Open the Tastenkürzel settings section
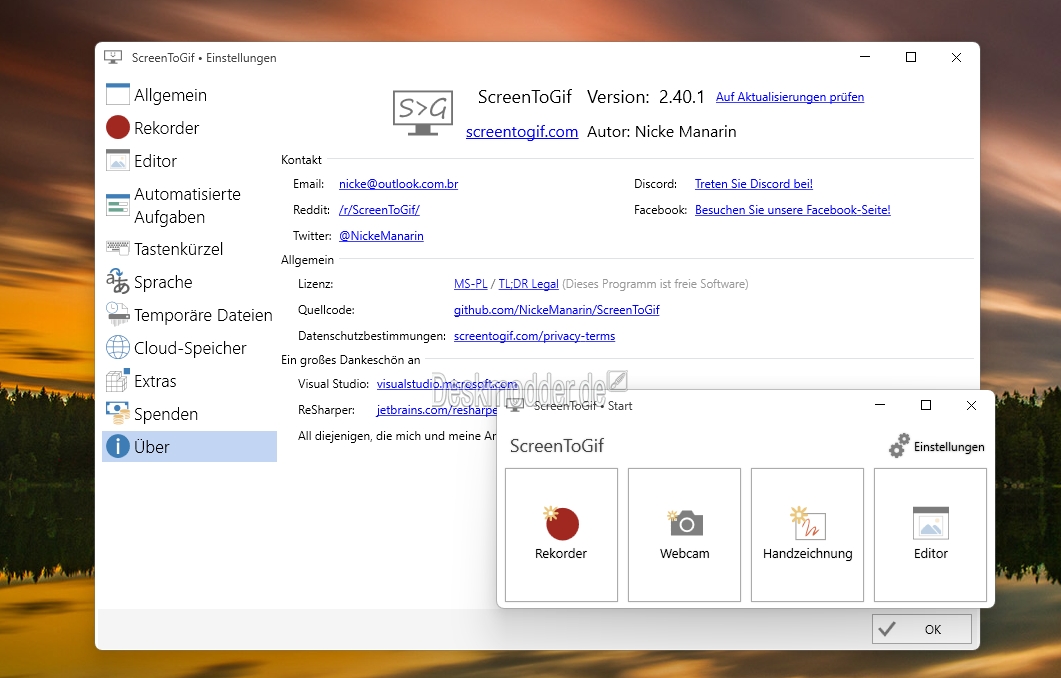The image size is (1061, 678). click(189, 248)
